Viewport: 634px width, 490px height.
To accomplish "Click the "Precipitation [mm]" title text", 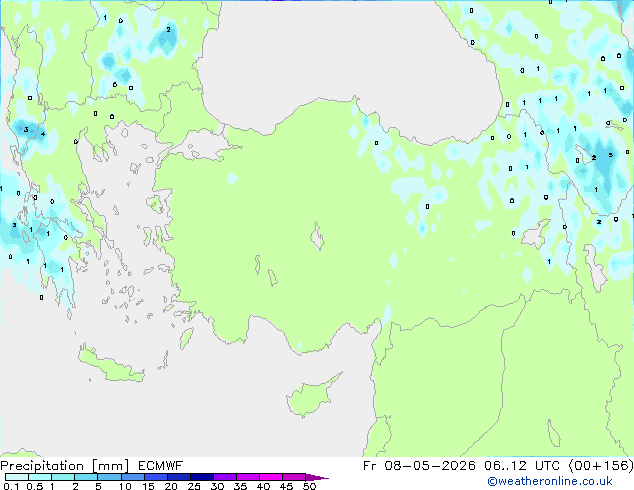I will tap(64, 466).
